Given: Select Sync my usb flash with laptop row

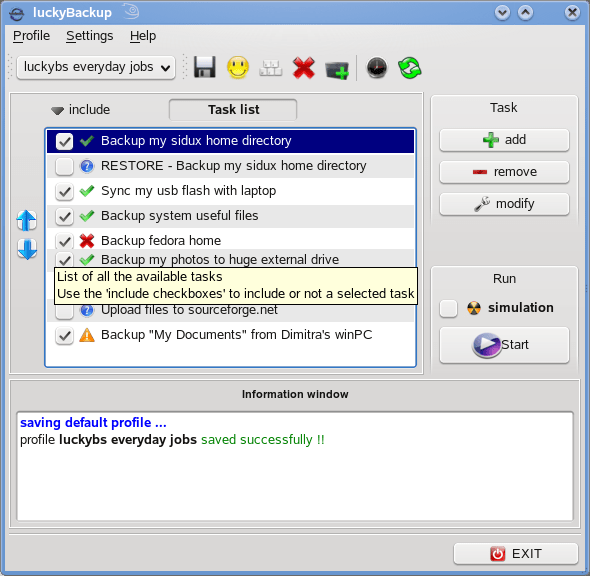Looking at the screenshot, I should 230,191.
